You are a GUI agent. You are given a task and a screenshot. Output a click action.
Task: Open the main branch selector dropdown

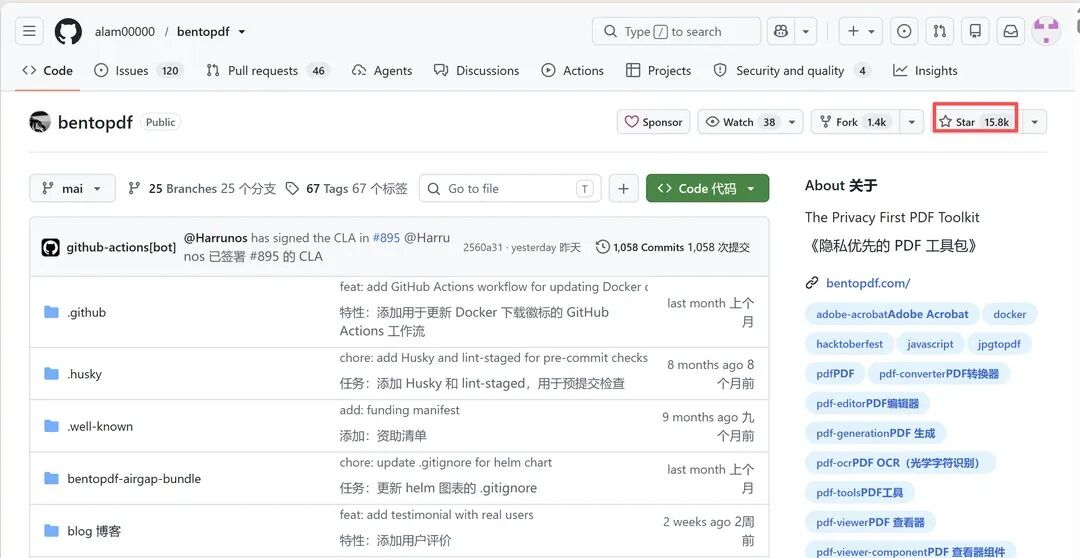click(72, 188)
